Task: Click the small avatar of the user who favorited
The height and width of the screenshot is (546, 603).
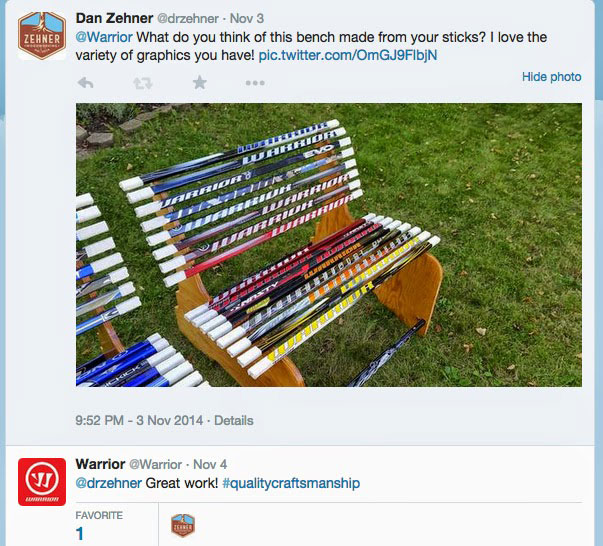Action: (x=183, y=525)
